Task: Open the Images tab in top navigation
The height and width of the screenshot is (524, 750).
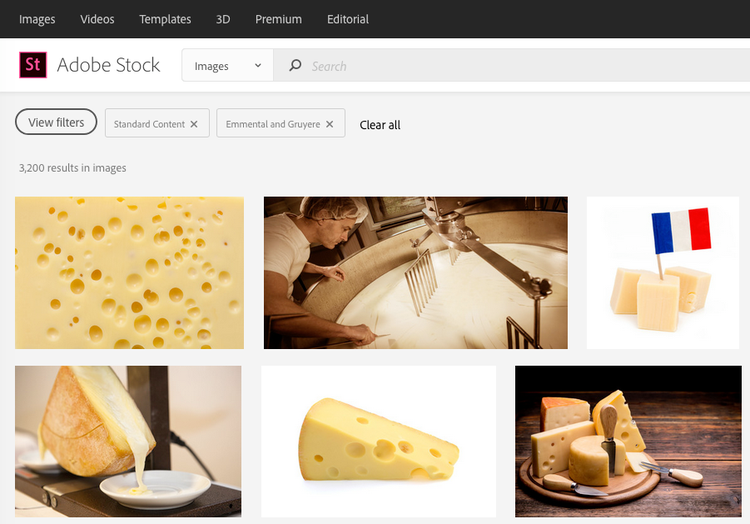Action: 37,19
